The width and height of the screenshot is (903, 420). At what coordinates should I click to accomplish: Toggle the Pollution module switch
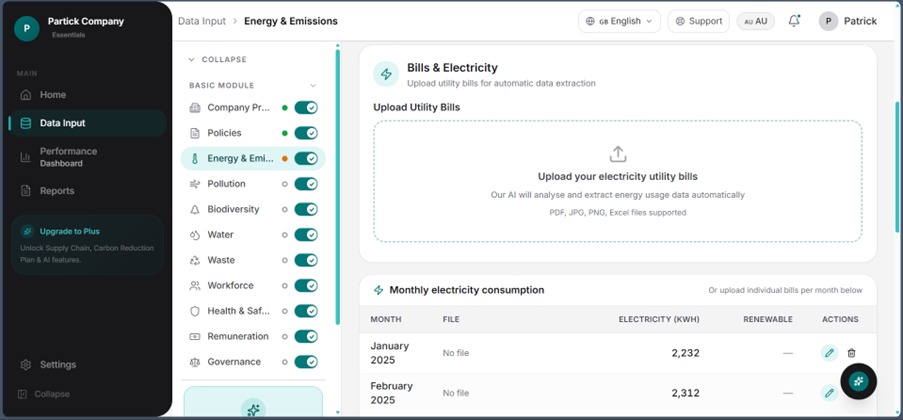click(x=306, y=184)
